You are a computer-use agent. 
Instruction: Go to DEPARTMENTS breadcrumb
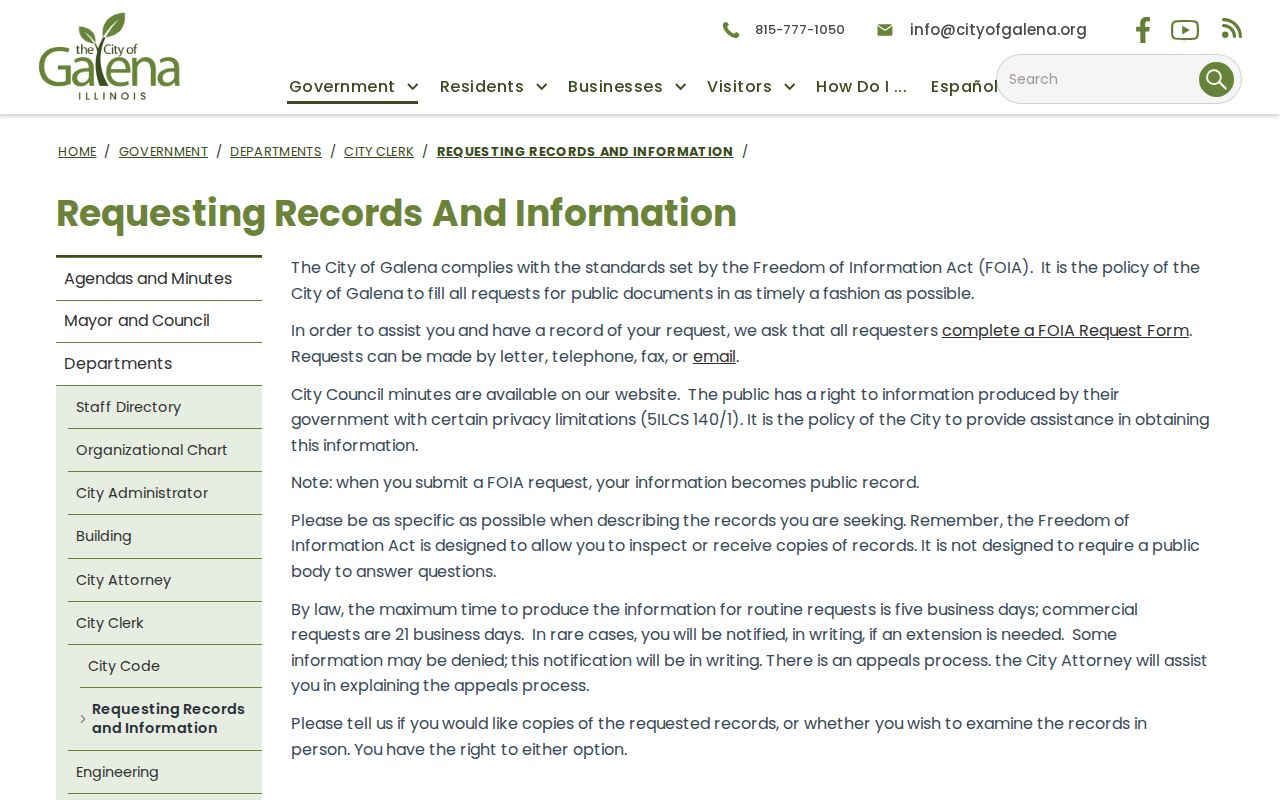(x=276, y=152)
